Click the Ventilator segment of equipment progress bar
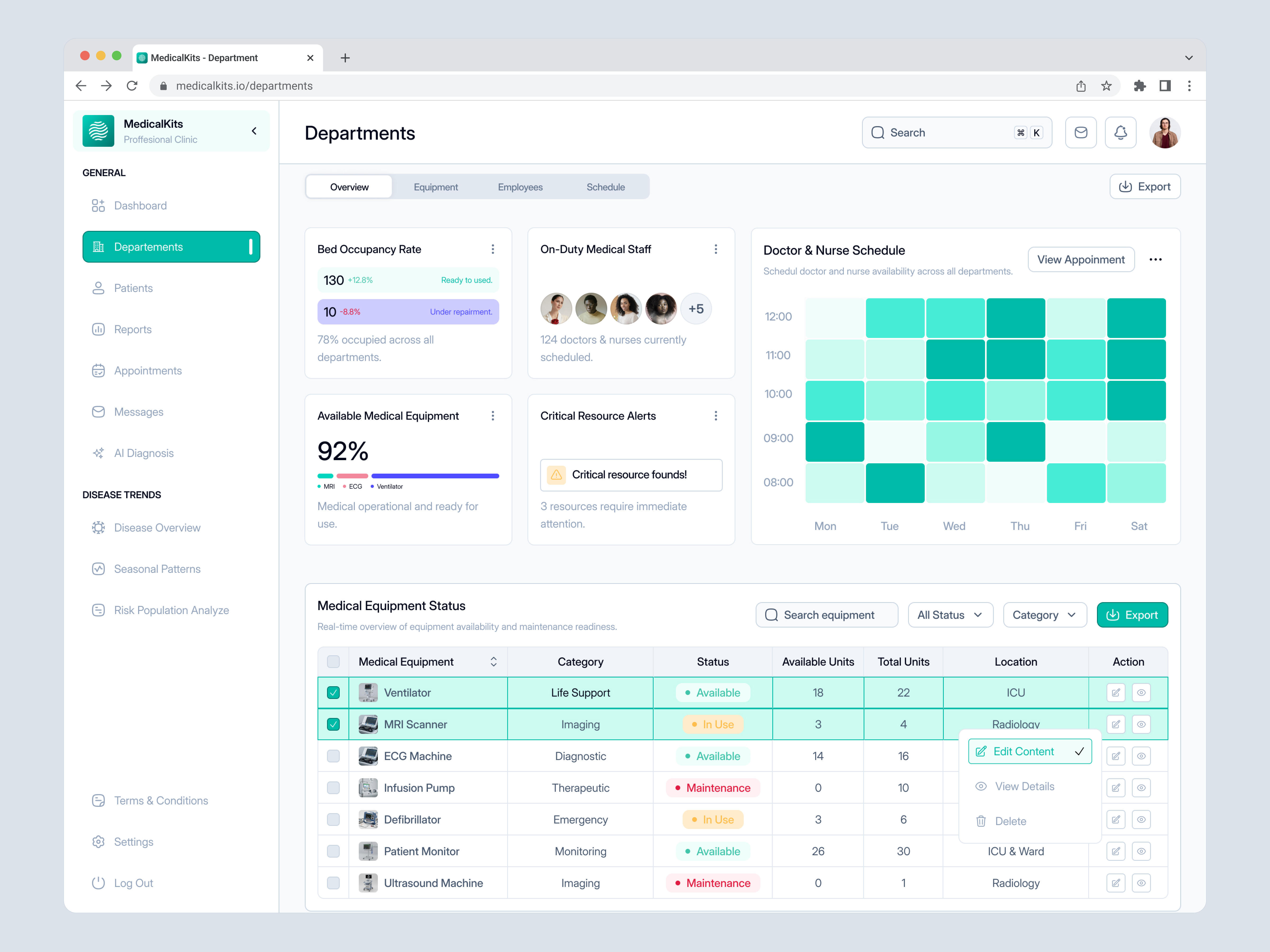Screen dimensions: 1270x952 coord(435,475)
